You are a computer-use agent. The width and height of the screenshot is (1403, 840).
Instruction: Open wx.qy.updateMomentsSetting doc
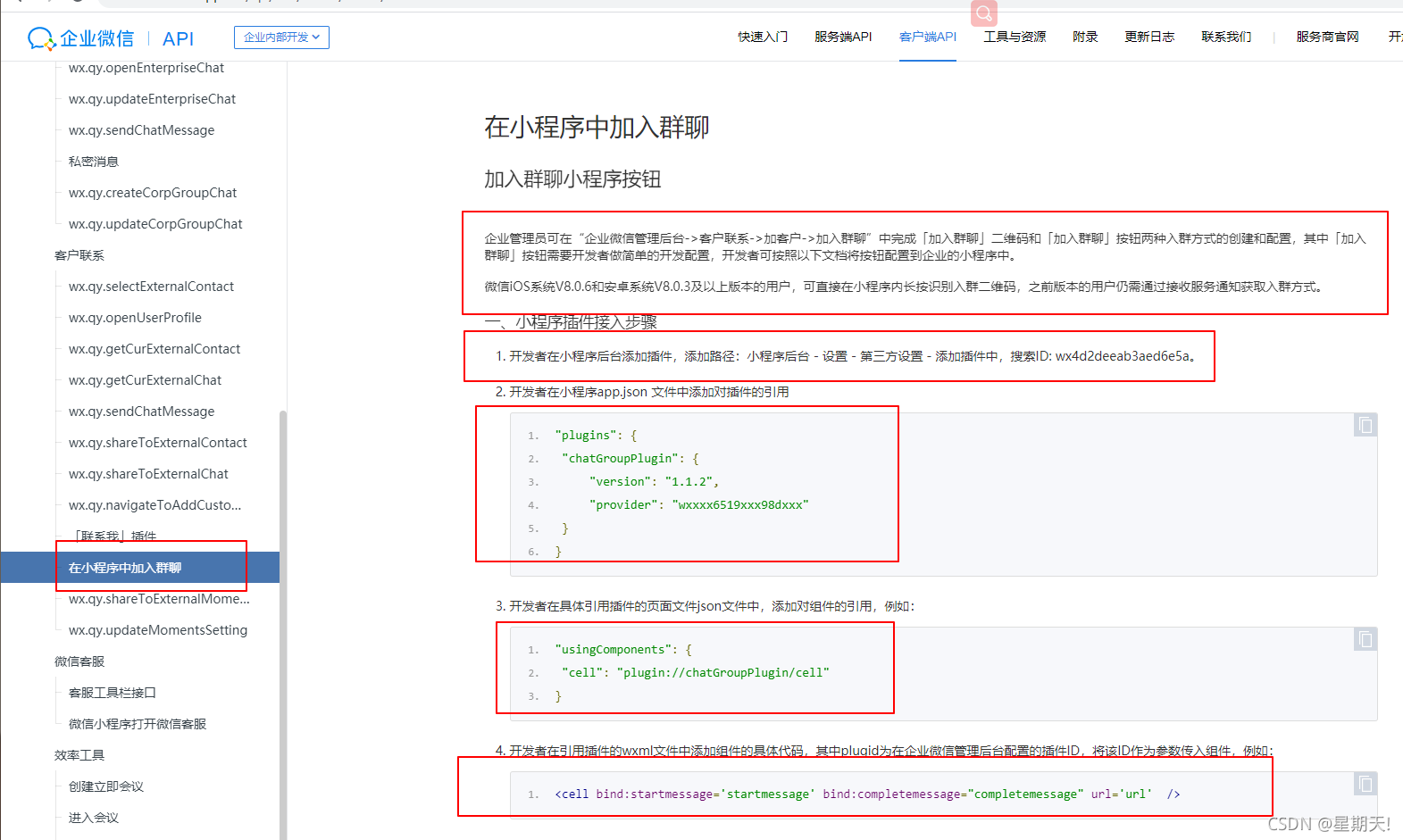click(x=158, y=630)
